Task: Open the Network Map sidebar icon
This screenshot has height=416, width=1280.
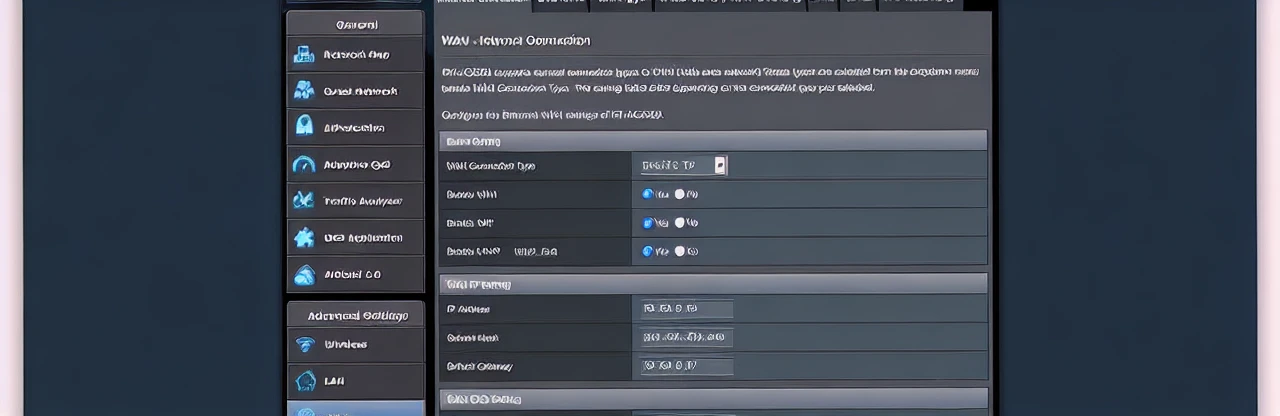Action: [304, 55]
